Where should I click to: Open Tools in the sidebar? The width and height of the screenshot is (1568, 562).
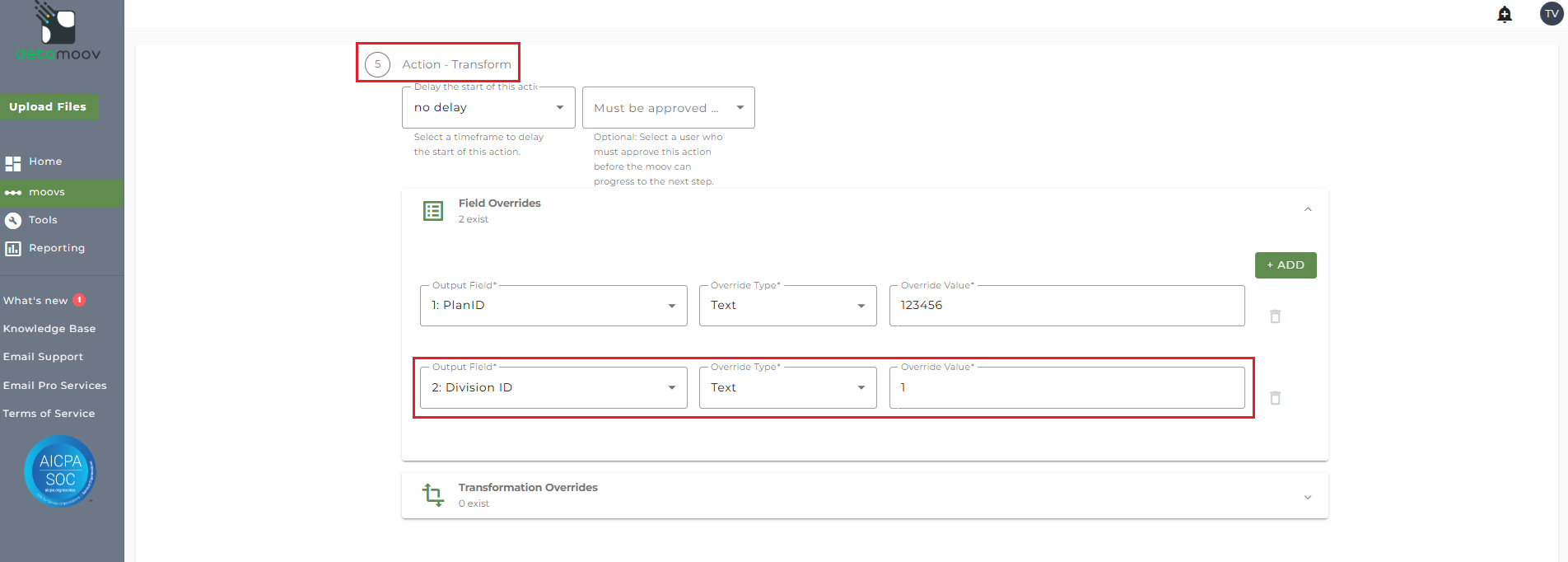43,220
